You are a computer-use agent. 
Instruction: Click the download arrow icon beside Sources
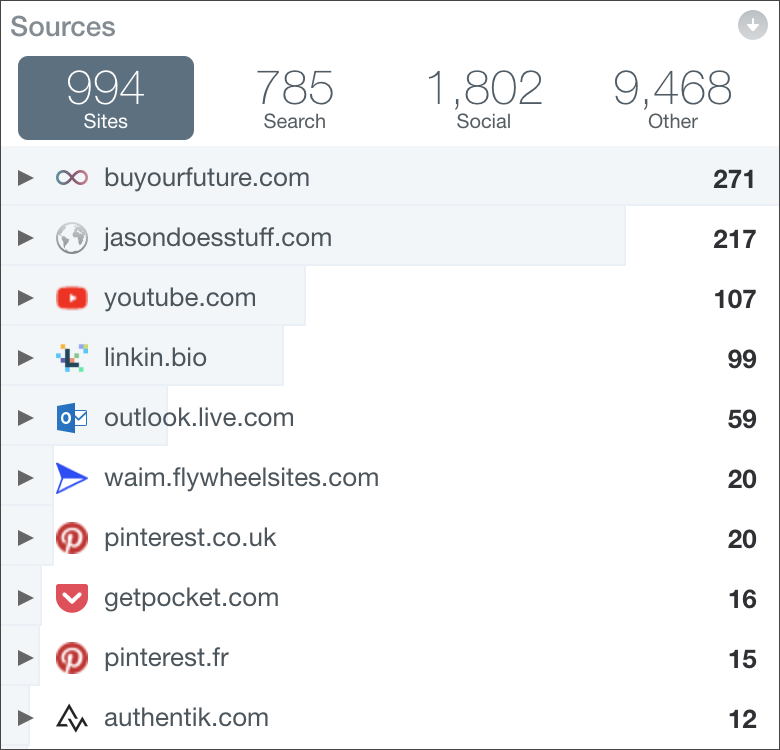tap(753, 25)
